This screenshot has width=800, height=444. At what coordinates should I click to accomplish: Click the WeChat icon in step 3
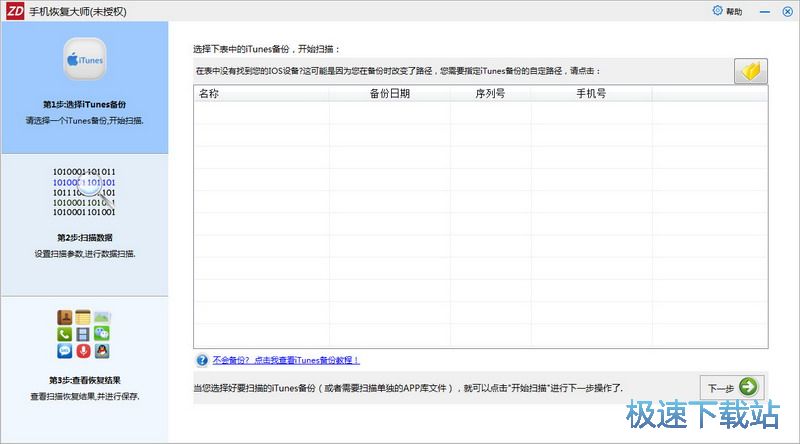(x=102, y=334)
